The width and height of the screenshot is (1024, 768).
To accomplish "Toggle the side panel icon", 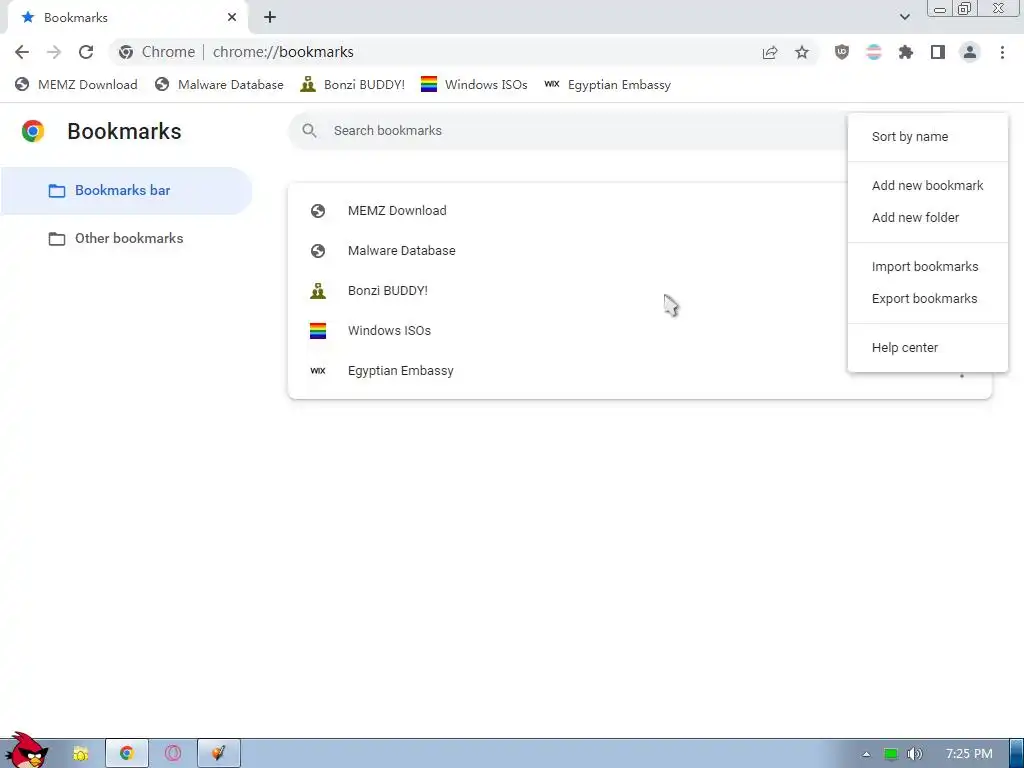I will [938, 52].
